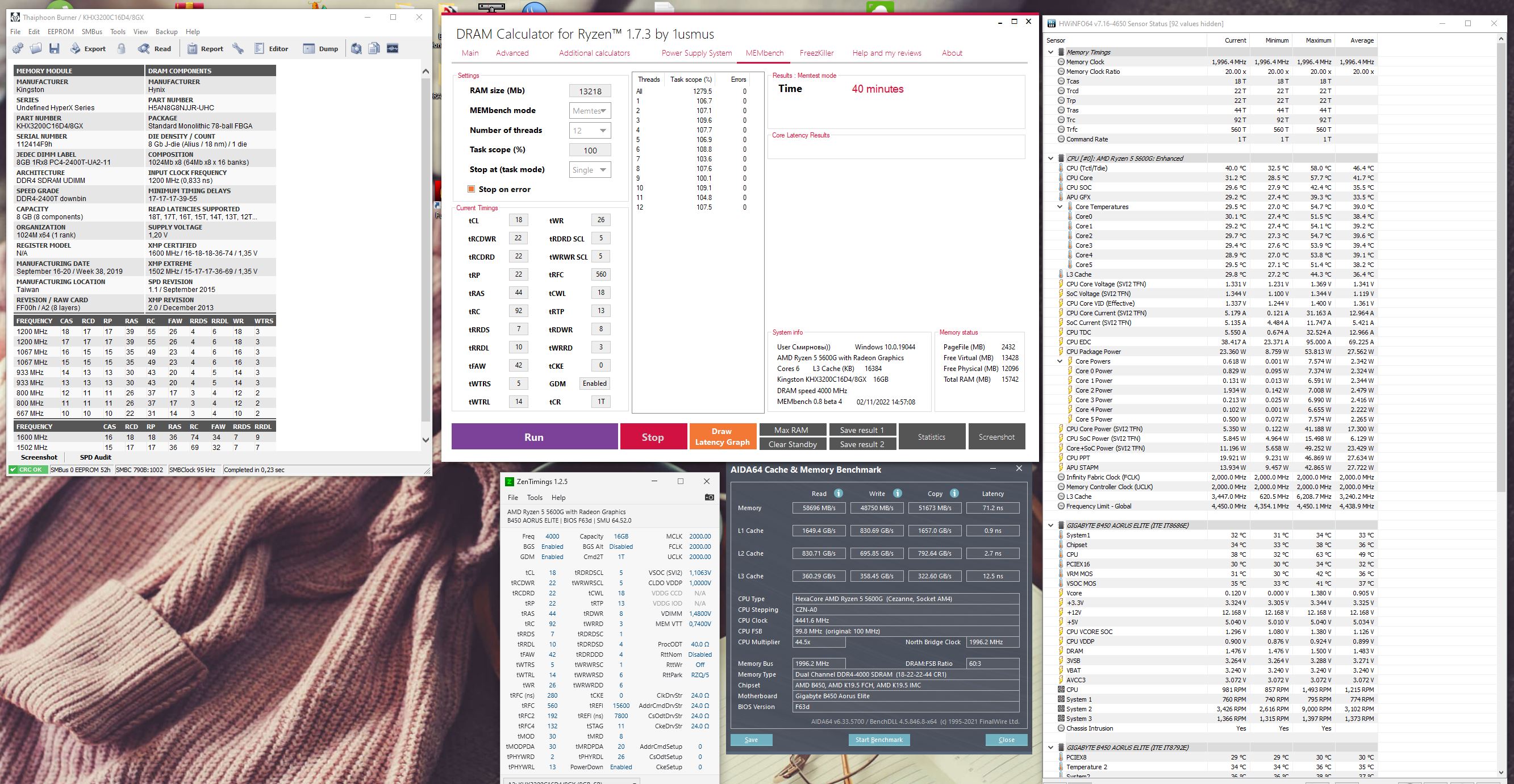This screenshot has height=784, width=1514.
Task: Click the Read SPD toolbar button
Action: tap(155, 49)
